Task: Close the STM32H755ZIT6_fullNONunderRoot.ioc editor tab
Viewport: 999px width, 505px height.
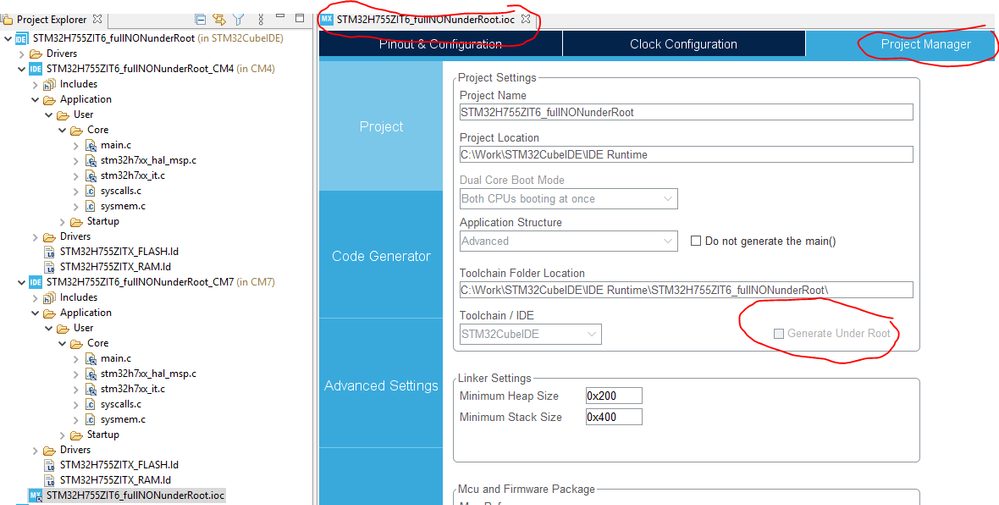Action: pyautogui.click(x=526, y=19)
